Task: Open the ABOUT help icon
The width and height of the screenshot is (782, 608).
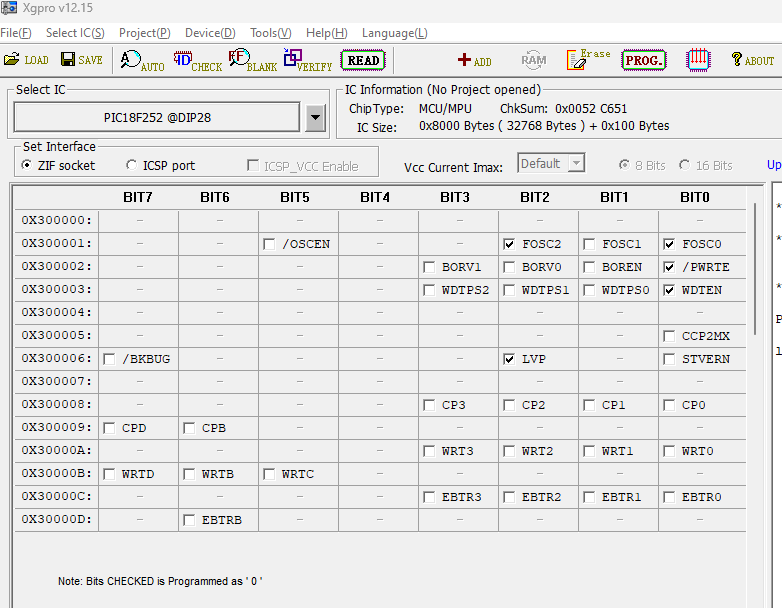Action: click(752, 60)
